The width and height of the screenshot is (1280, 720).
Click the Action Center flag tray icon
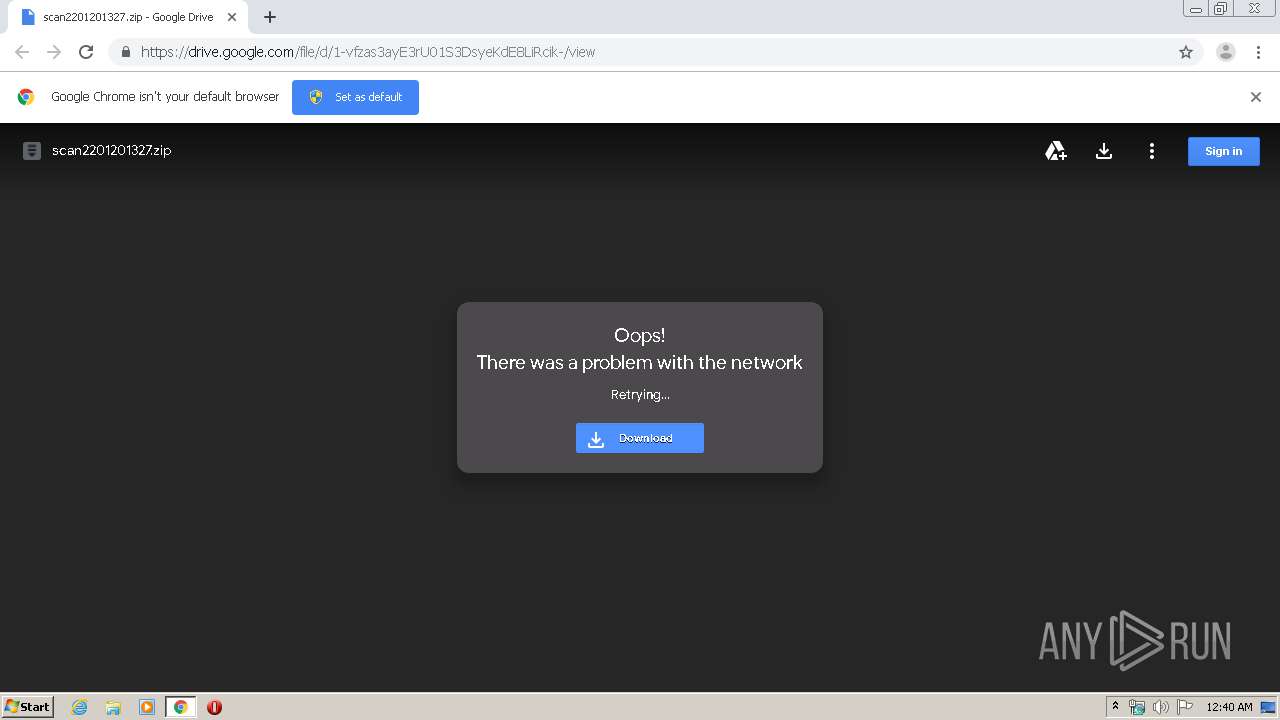coord(1185,707)
